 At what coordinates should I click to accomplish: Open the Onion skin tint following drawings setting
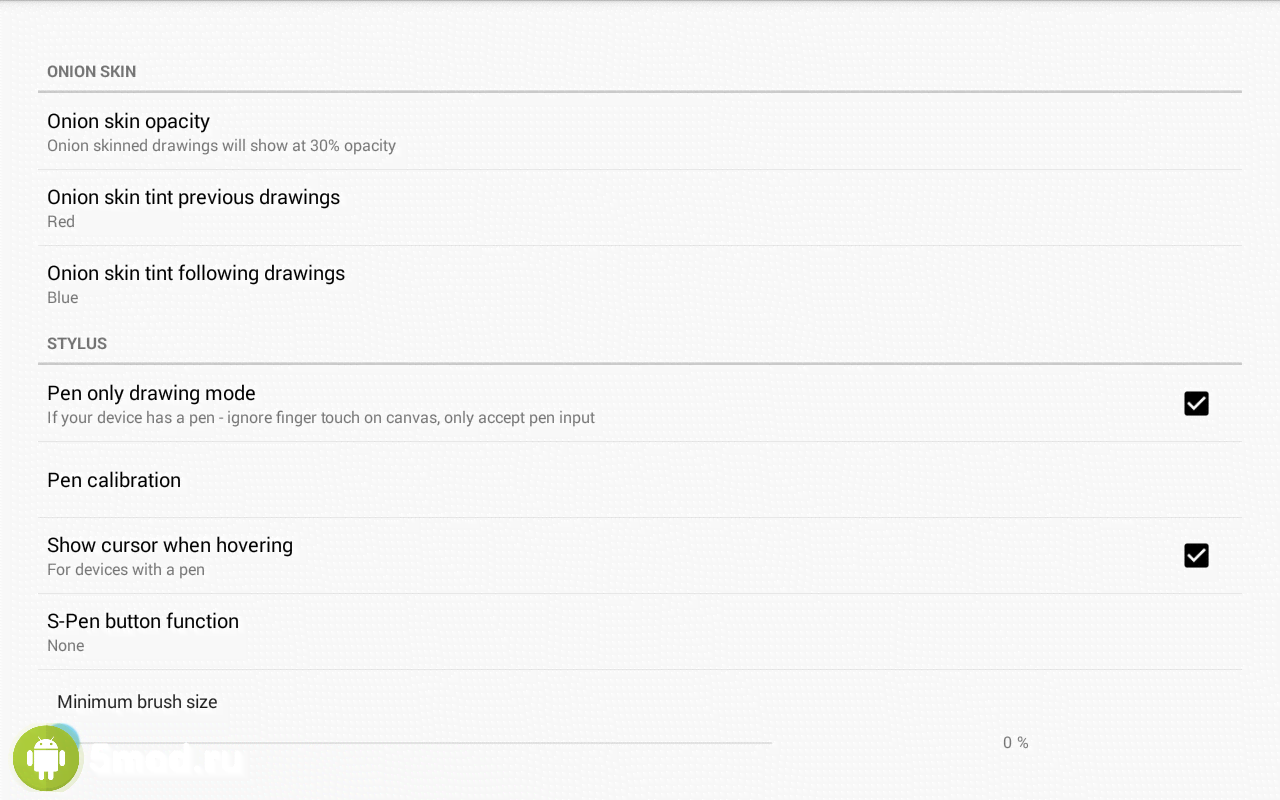click(196, 273)
